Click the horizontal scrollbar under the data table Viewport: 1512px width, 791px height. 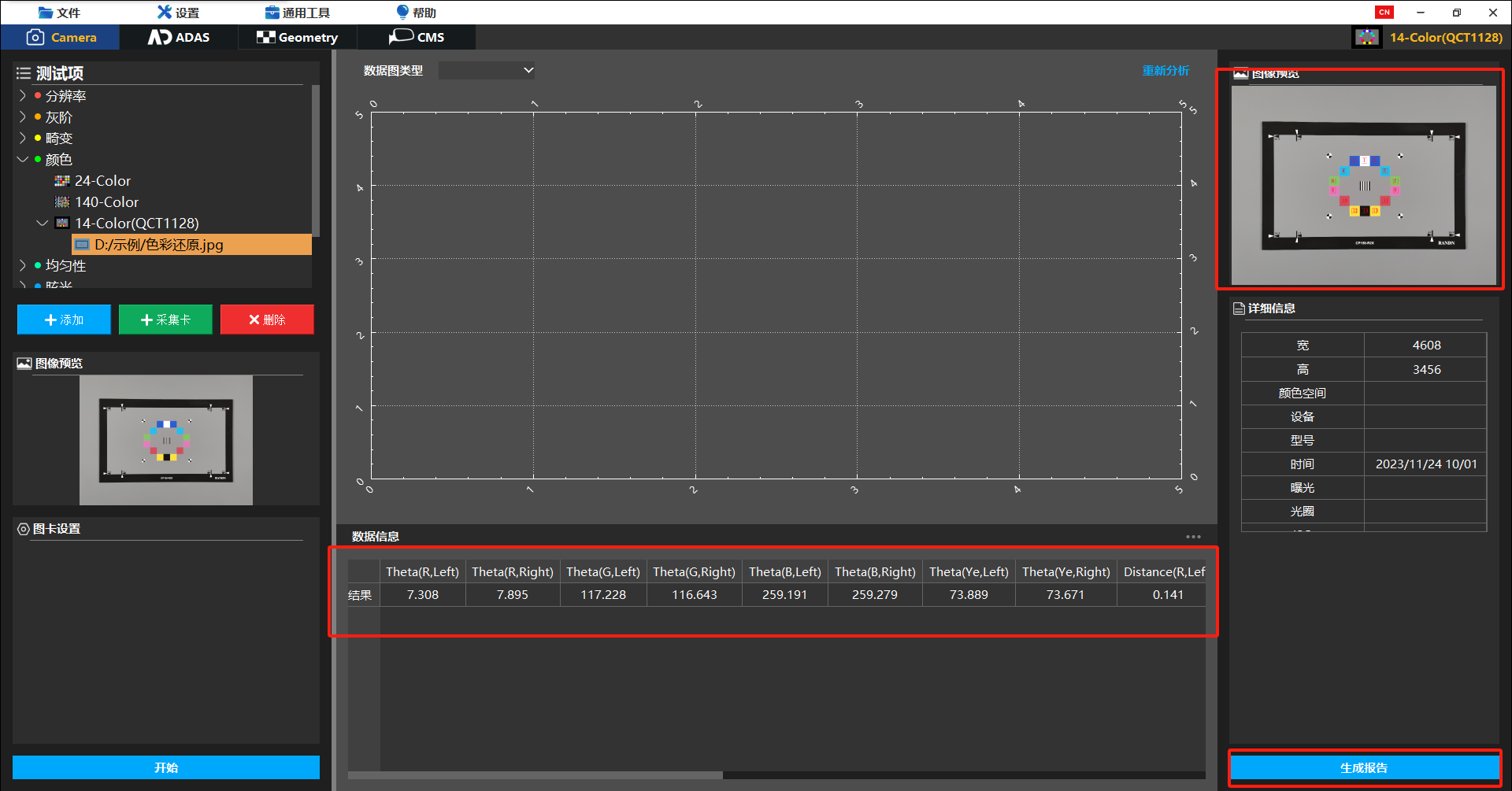tap(535, 775)
